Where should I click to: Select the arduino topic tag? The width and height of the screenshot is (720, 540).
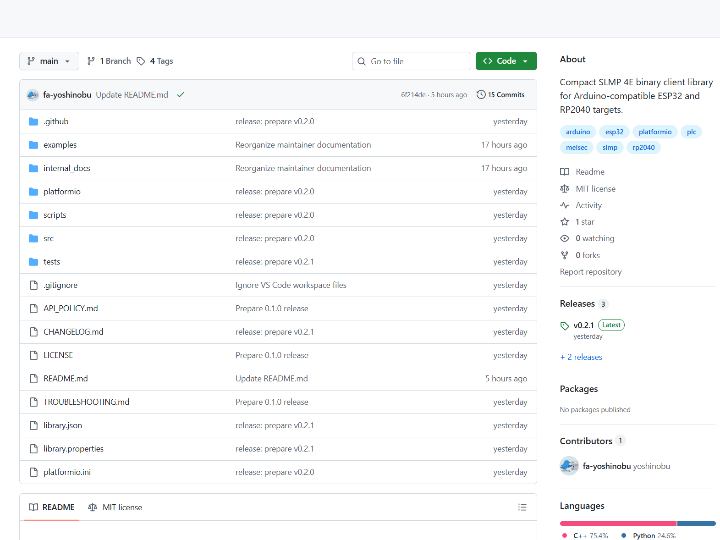(x=578, y=131)
